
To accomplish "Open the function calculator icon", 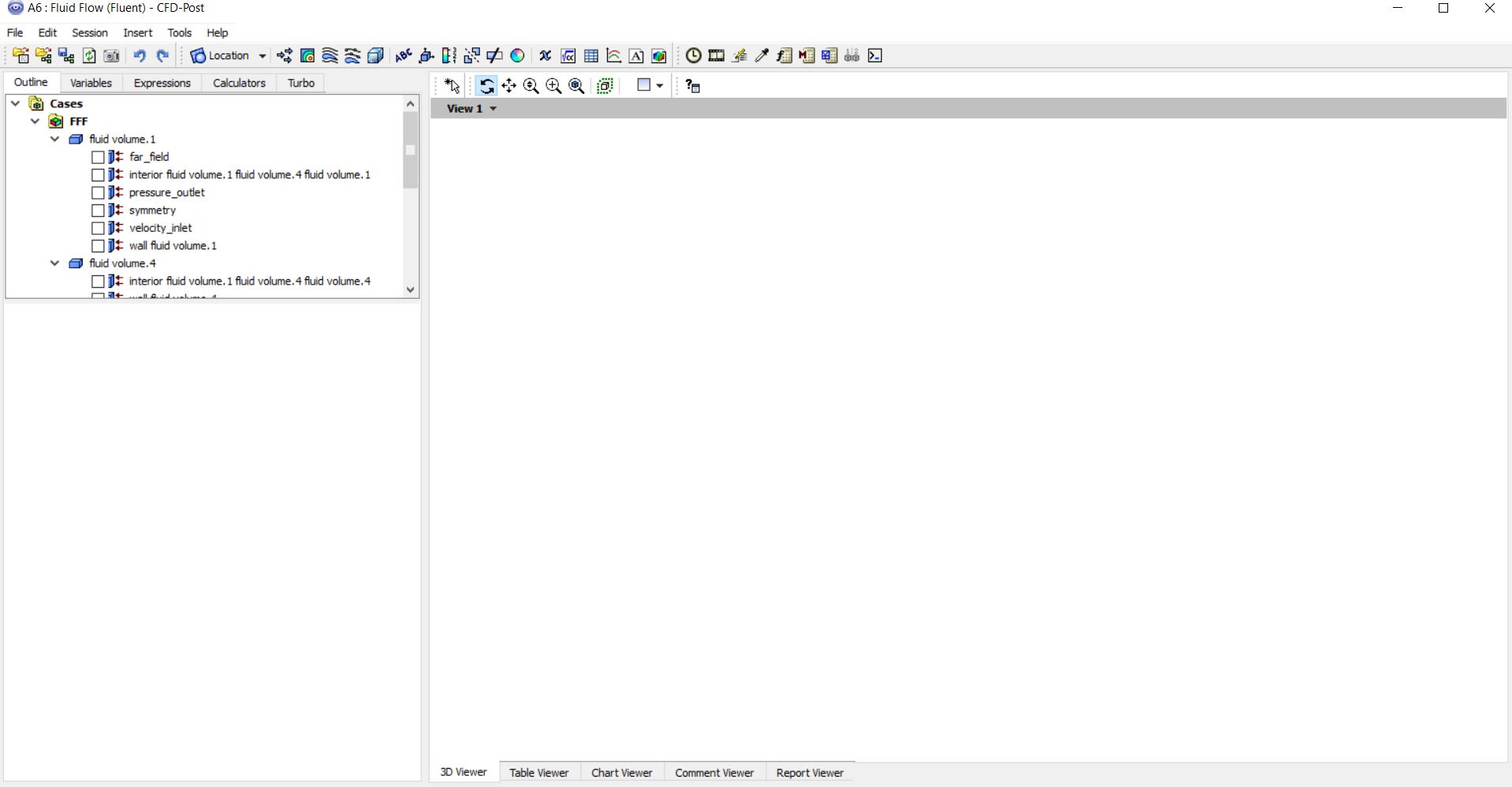I will [568, 55].
